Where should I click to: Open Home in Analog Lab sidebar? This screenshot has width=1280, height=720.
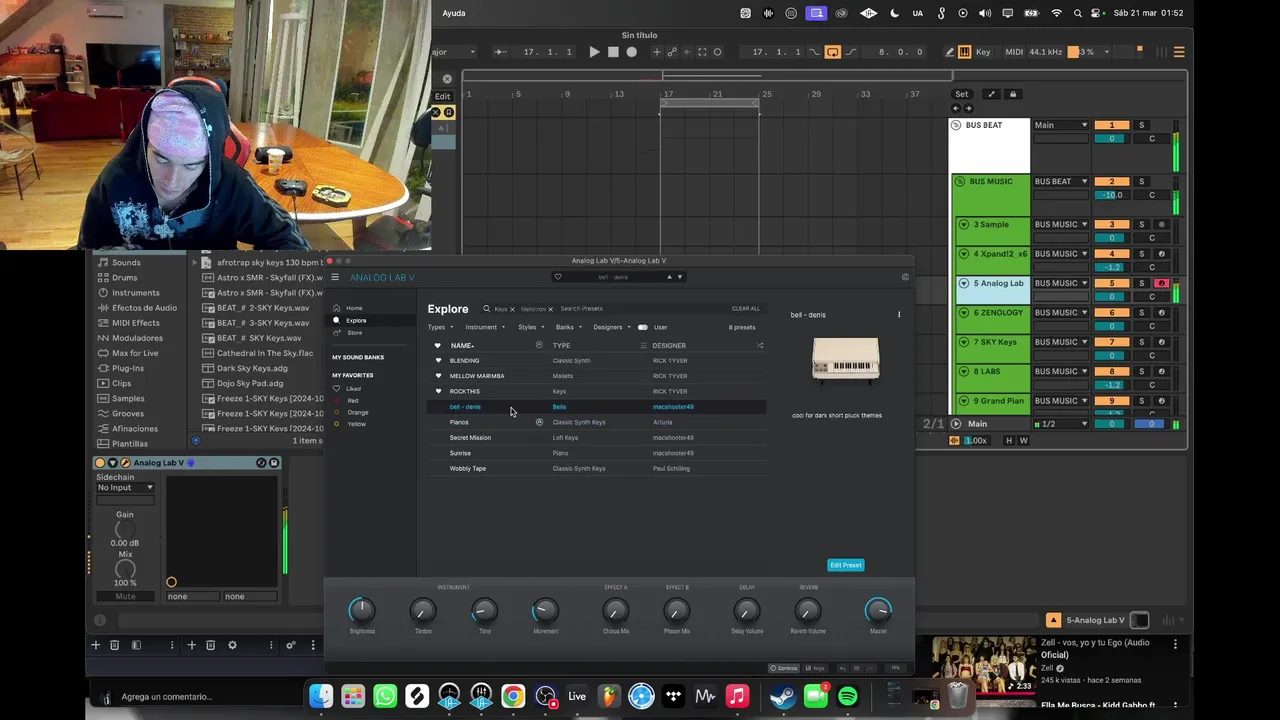pyautogui.click(x=354, y=308)
